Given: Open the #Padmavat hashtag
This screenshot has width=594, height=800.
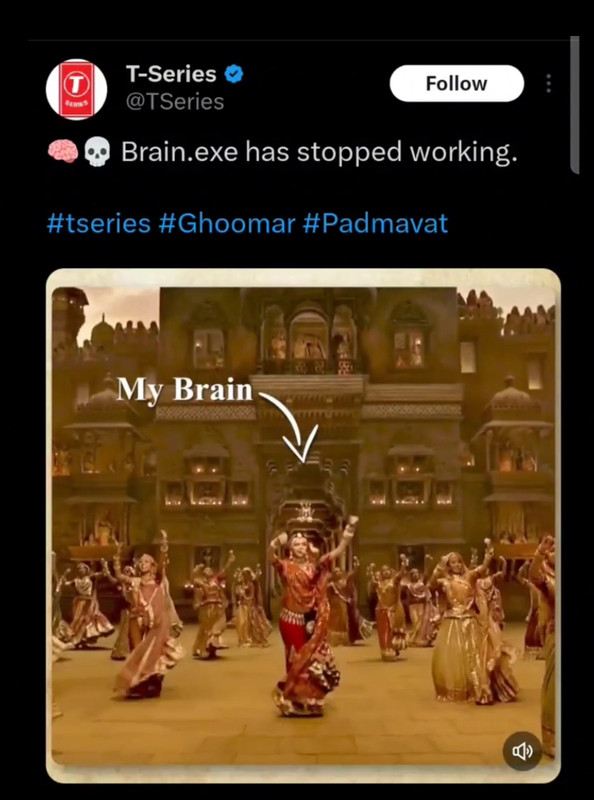Looking at the screenshot, I should (x=375, y=224).
